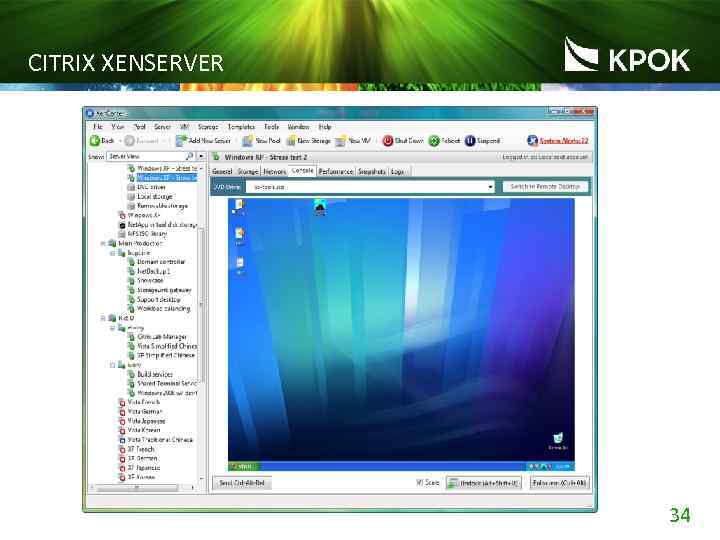Open the Show server view dropdown arrow
The width and height of the screenshot is (720, 540).
(201, 157)
